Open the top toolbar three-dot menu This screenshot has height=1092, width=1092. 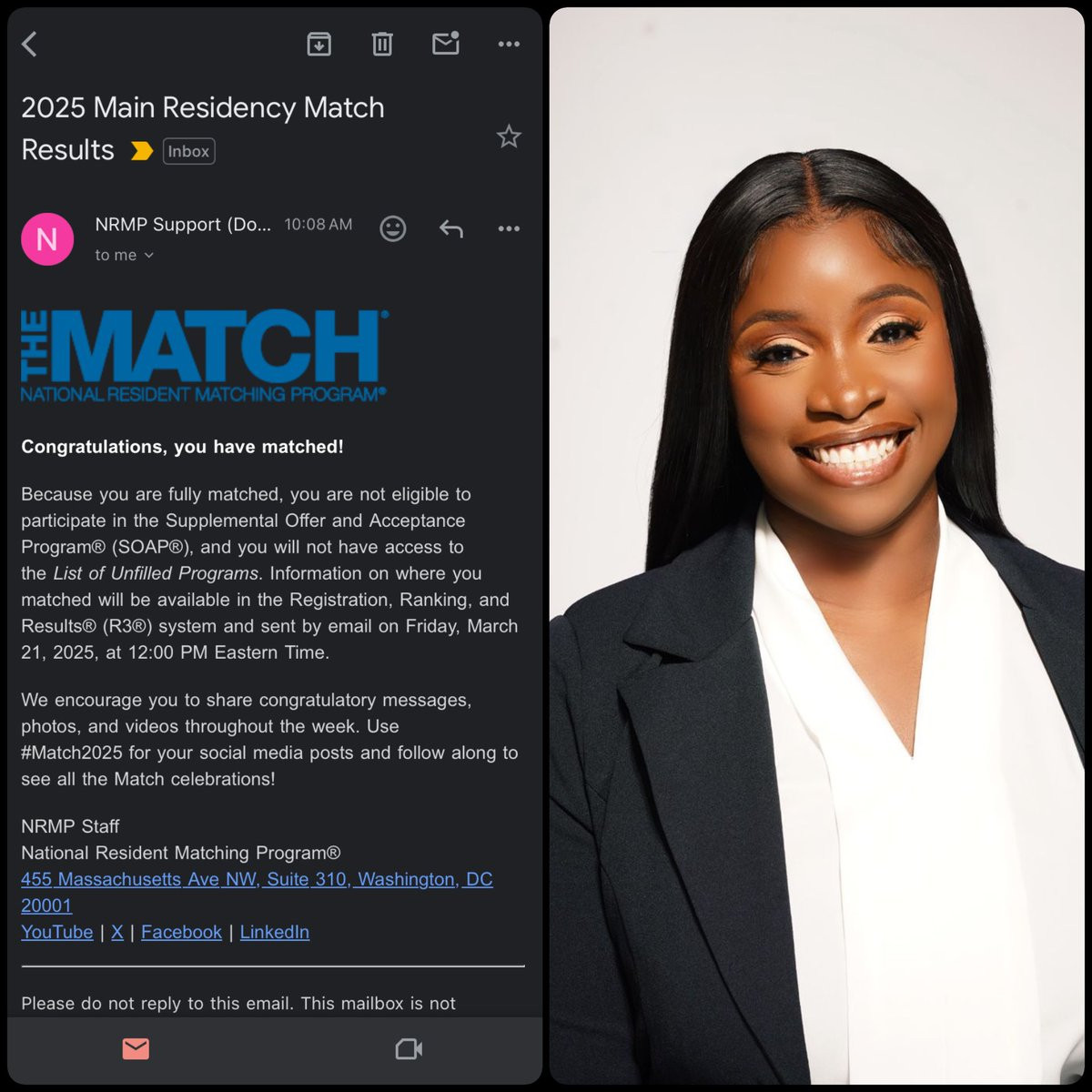pos(509,44)
